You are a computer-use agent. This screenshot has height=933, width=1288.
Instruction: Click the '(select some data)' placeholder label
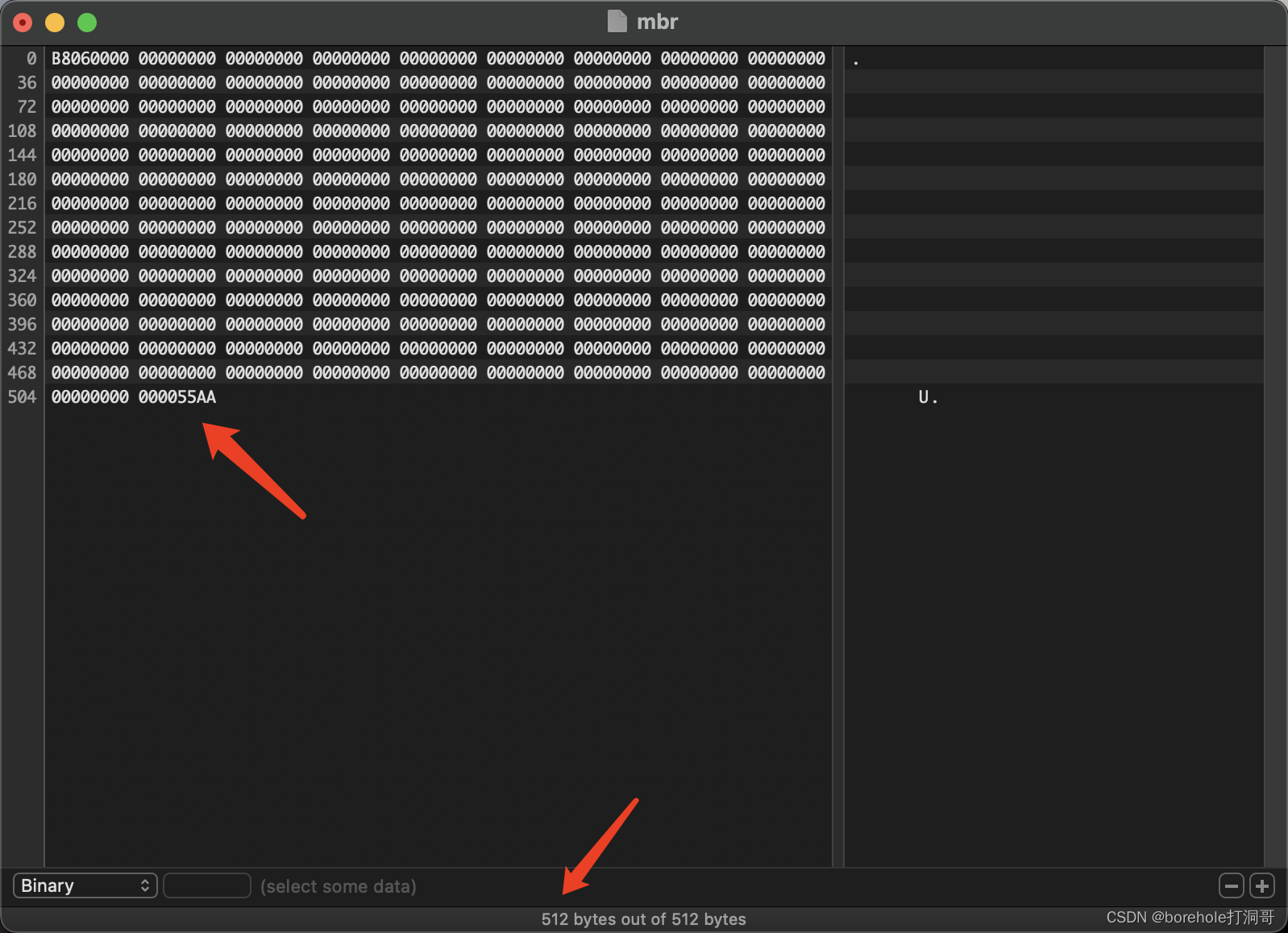point(338,886)
